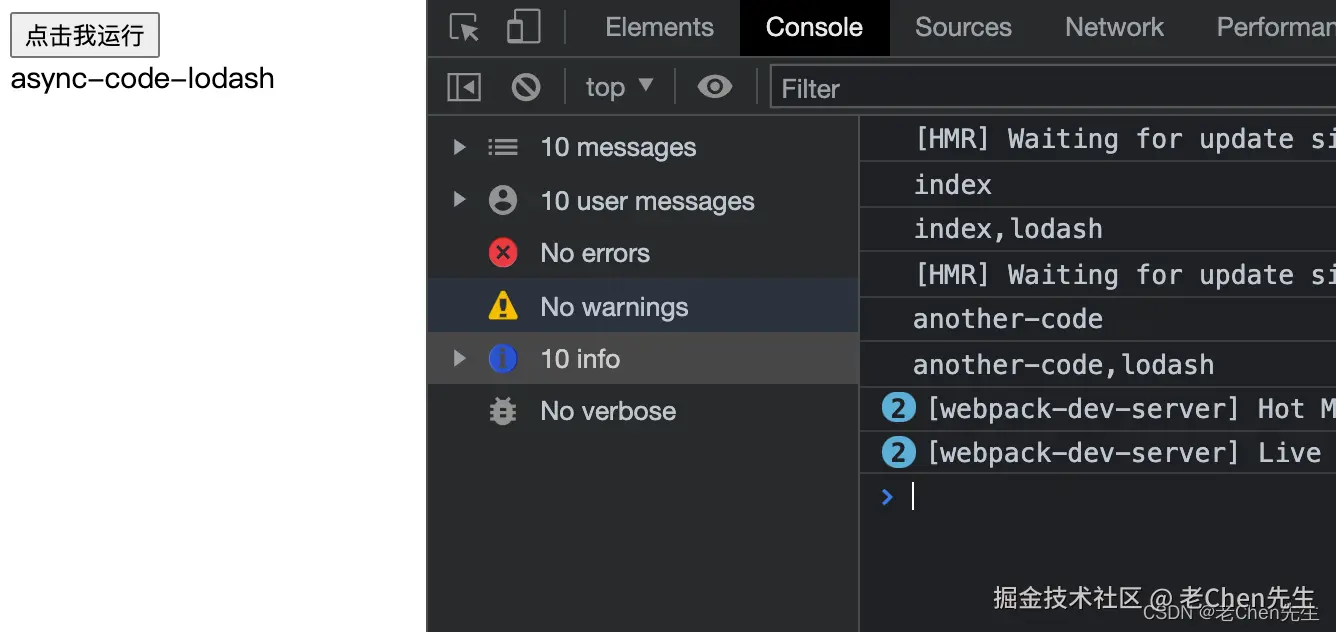Switch to the Sources tab
The image size is (1336, 632).
click(963, 28)
